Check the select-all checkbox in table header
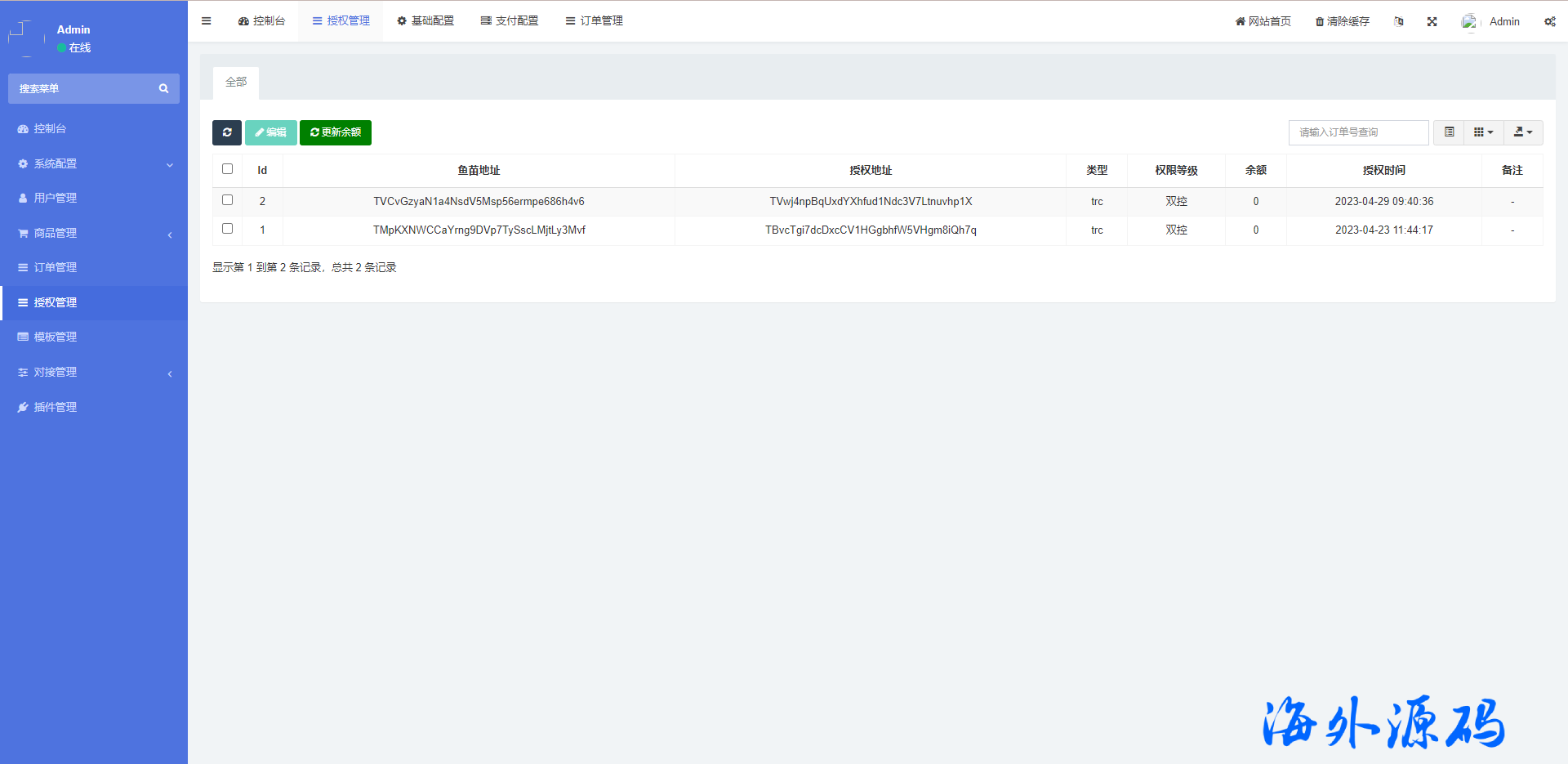This screenshot has height=764, width=1568. (x=228, y=169)
